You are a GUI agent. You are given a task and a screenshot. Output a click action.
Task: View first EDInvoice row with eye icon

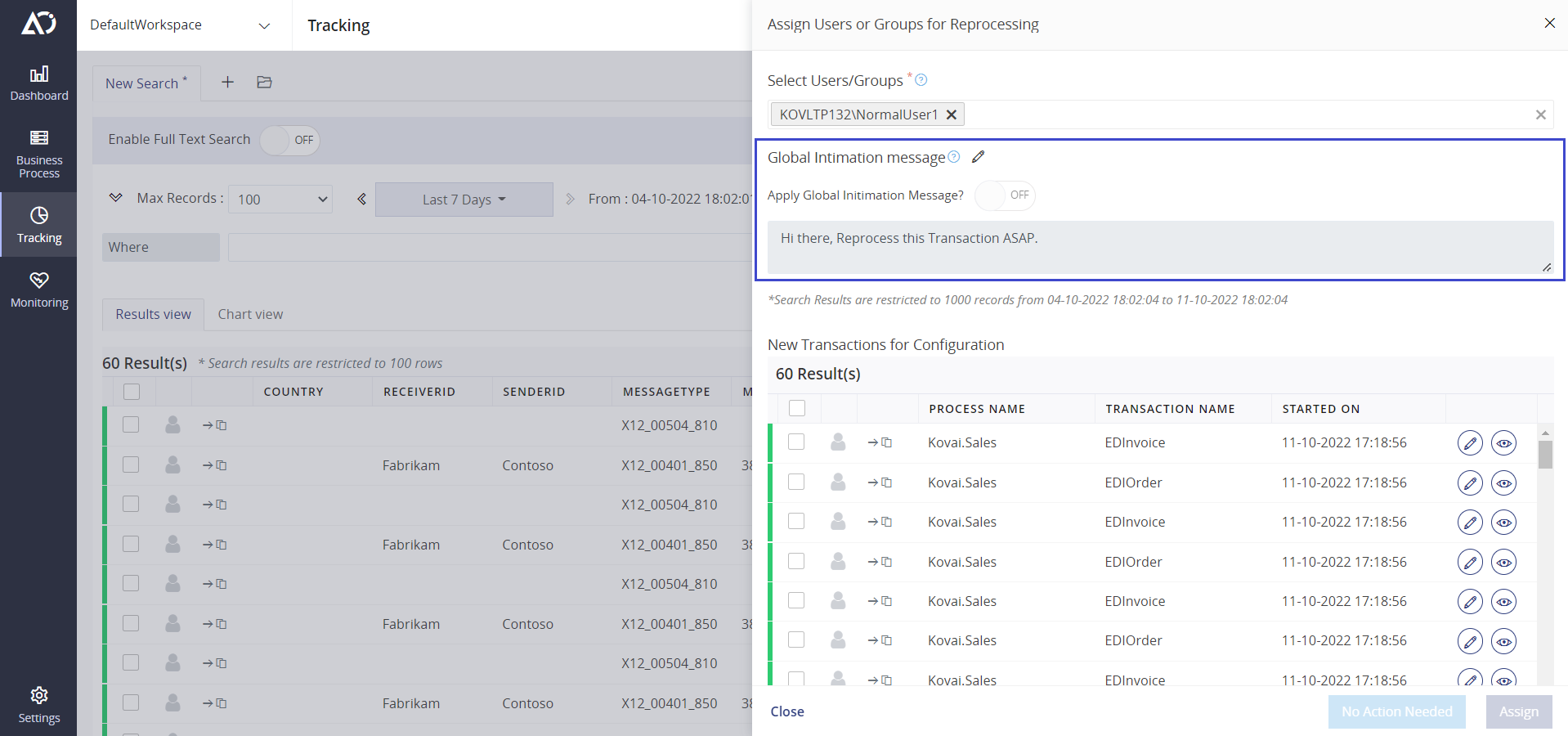point(1503,443)
